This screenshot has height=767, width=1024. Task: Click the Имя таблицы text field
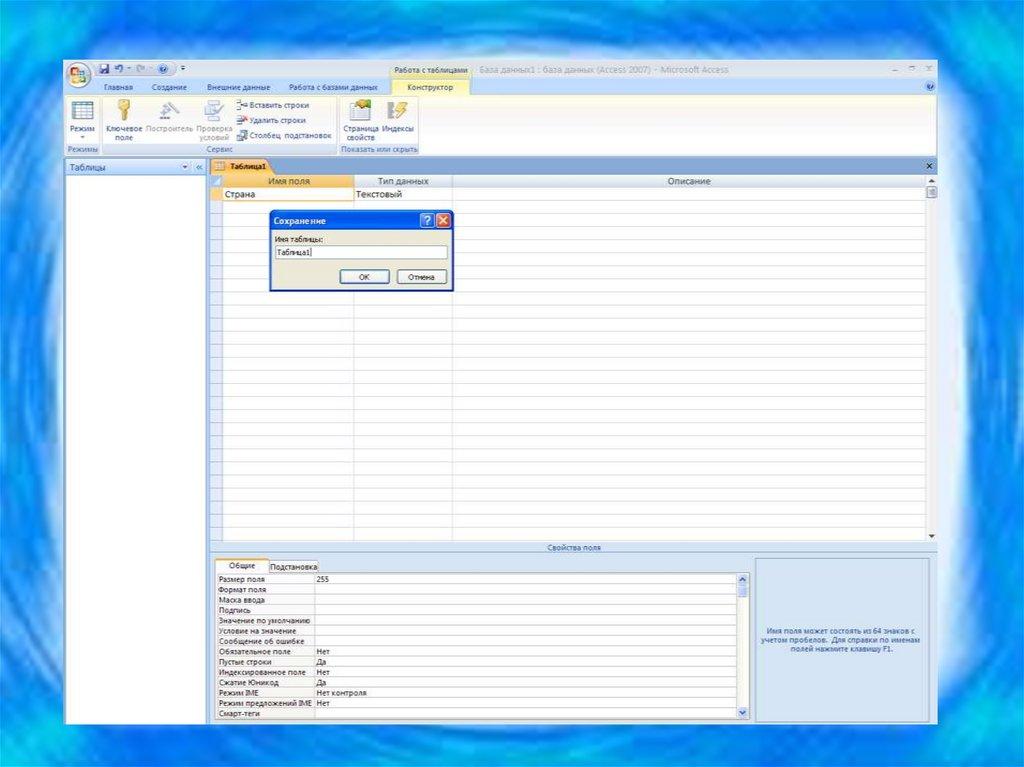point(361,253)
